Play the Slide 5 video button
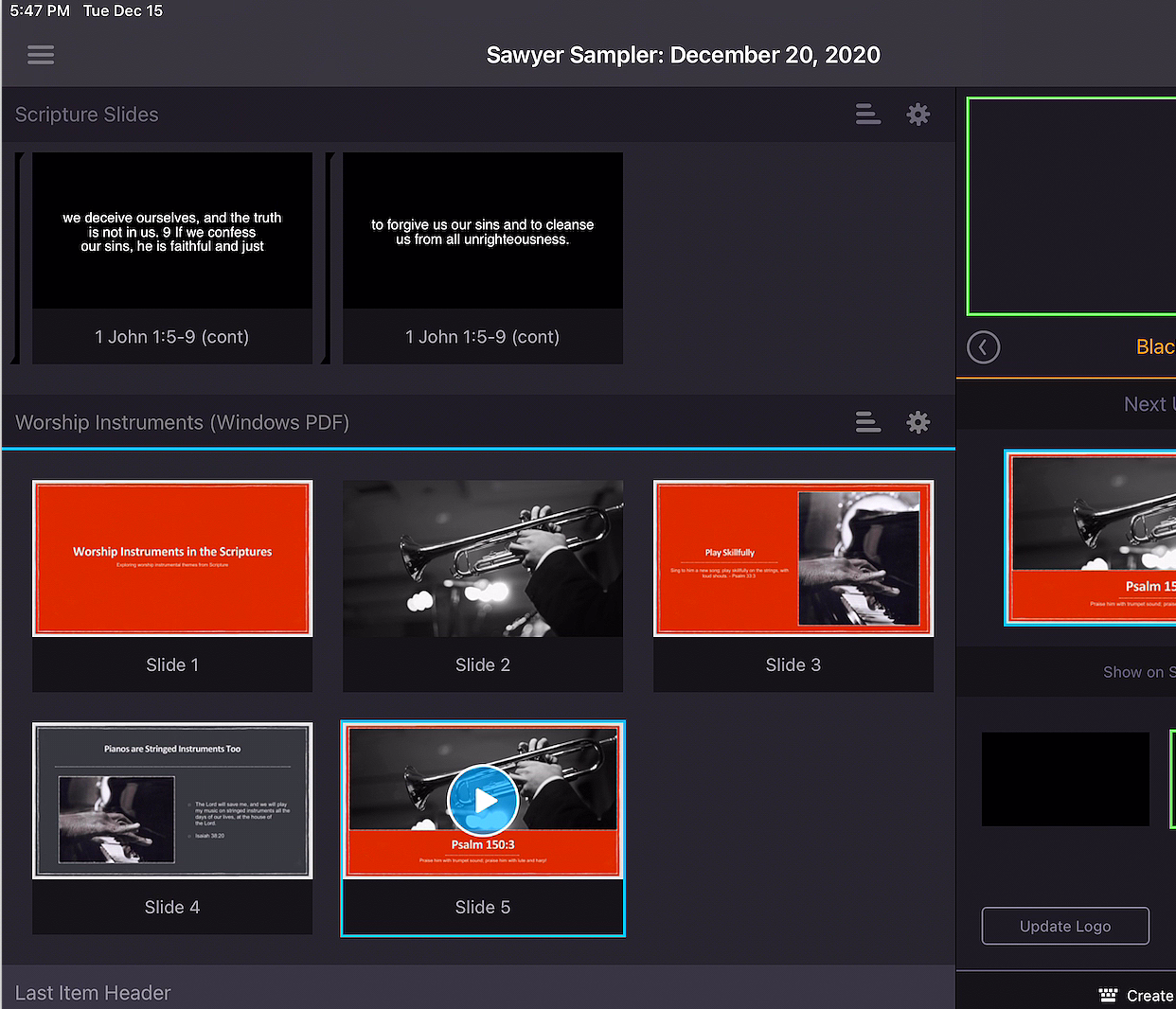 click(483, 800)
